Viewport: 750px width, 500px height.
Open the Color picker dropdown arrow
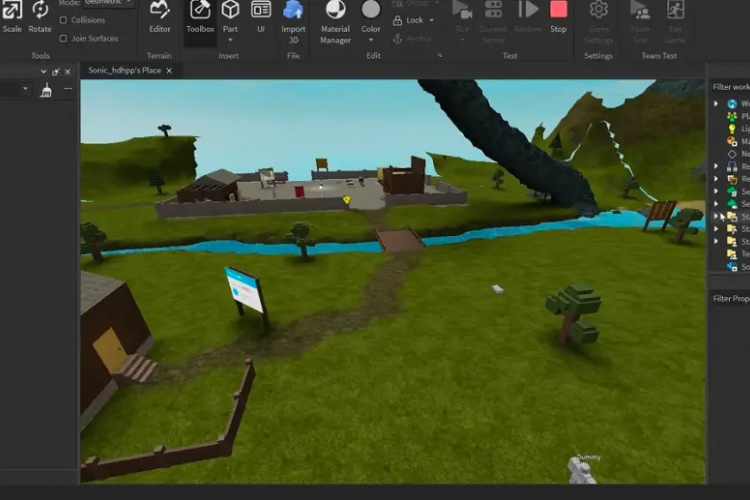point(371,40)
